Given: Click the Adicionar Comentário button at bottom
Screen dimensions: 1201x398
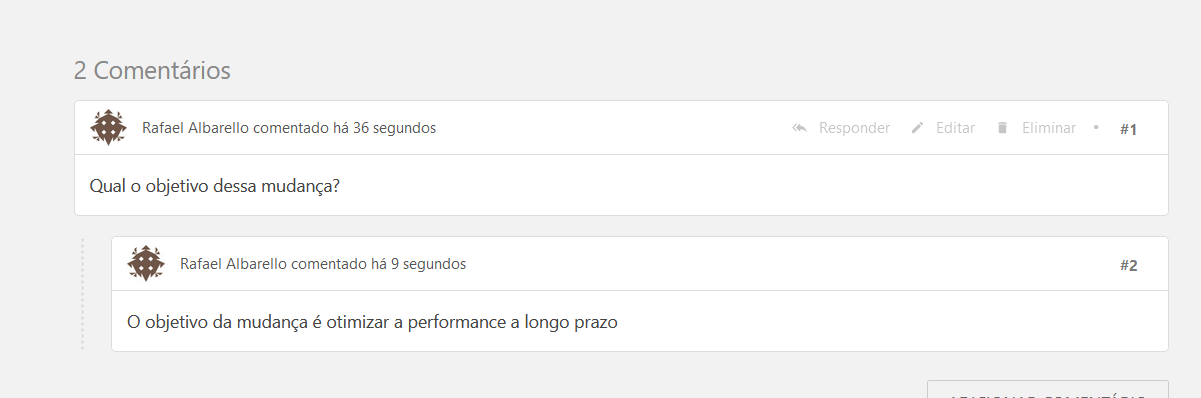Looking at the screenshot, I should [x=1047, y=389].
